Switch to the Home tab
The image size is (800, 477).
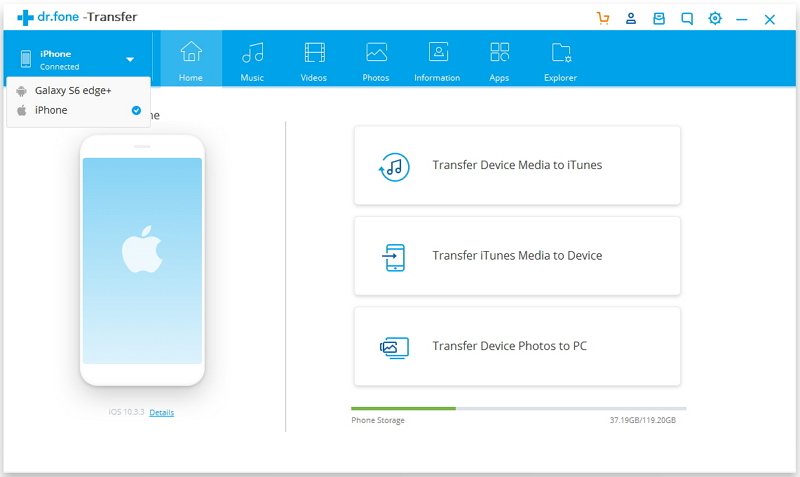191,58
